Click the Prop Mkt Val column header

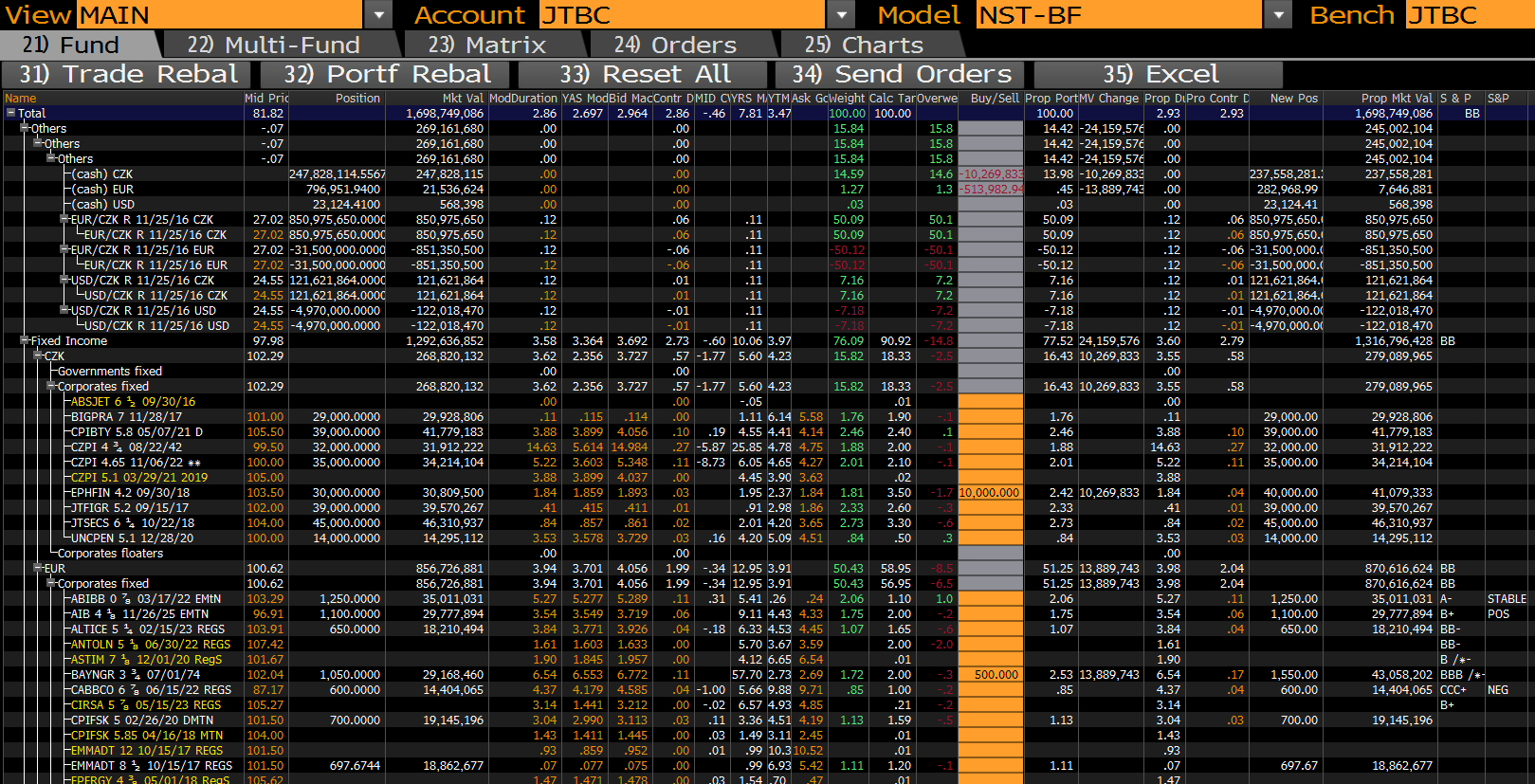point(1380,99)
